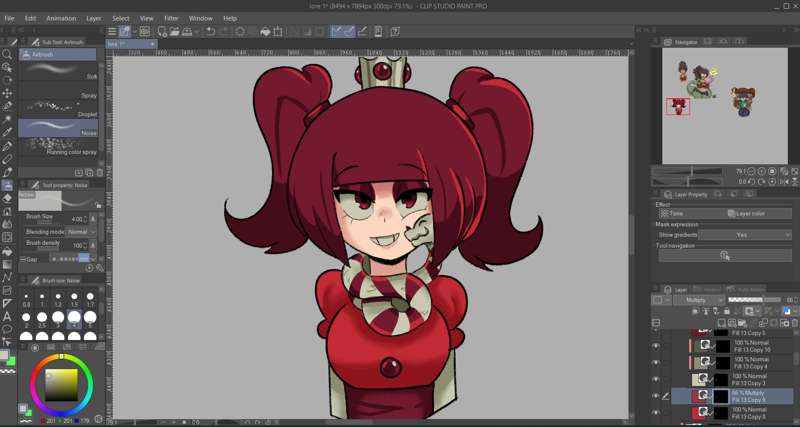Select the Move layer tool
800x427 pixels.
coord(7,93)
